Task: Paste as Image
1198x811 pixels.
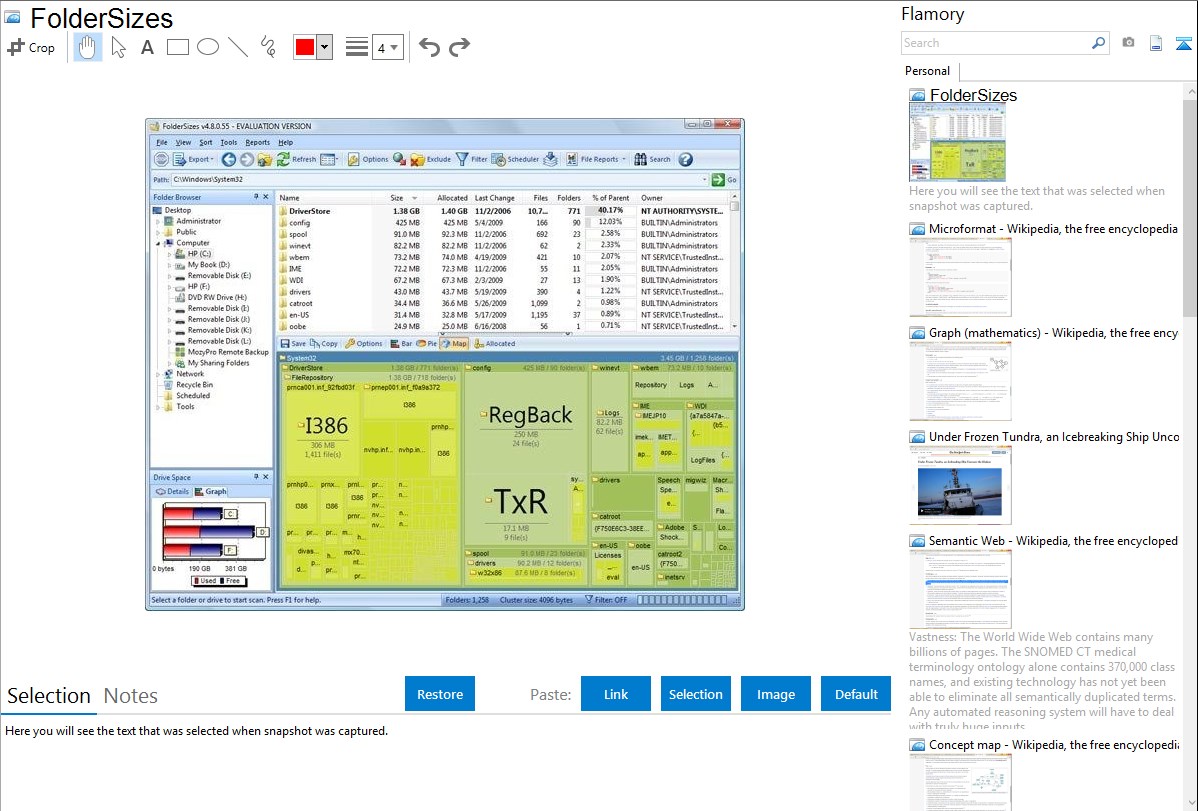Action: [775, 694]
